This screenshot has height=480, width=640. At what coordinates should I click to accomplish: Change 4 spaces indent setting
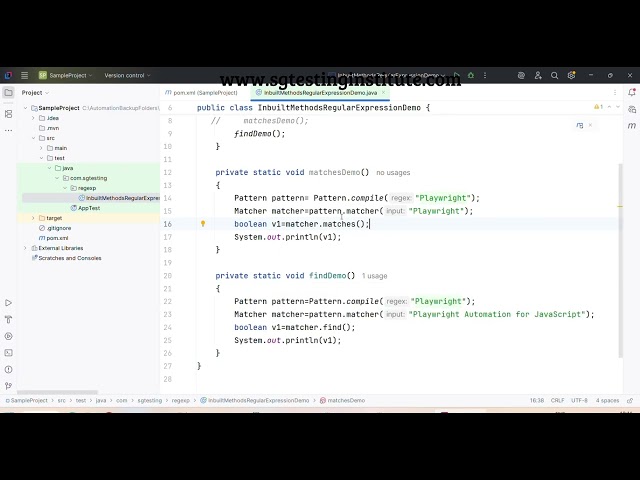(607, 400)
